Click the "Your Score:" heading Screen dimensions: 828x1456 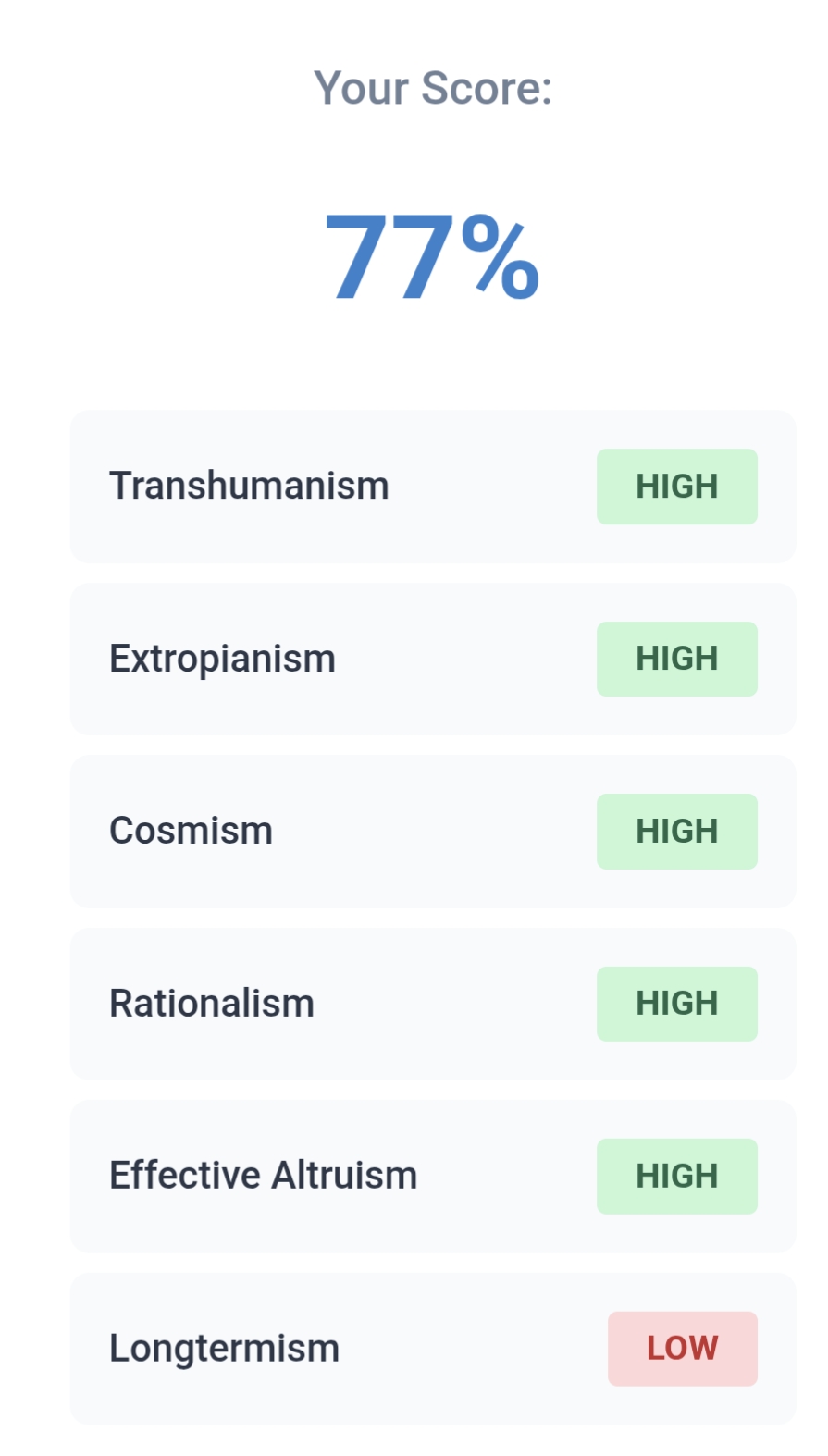point(432,89)
